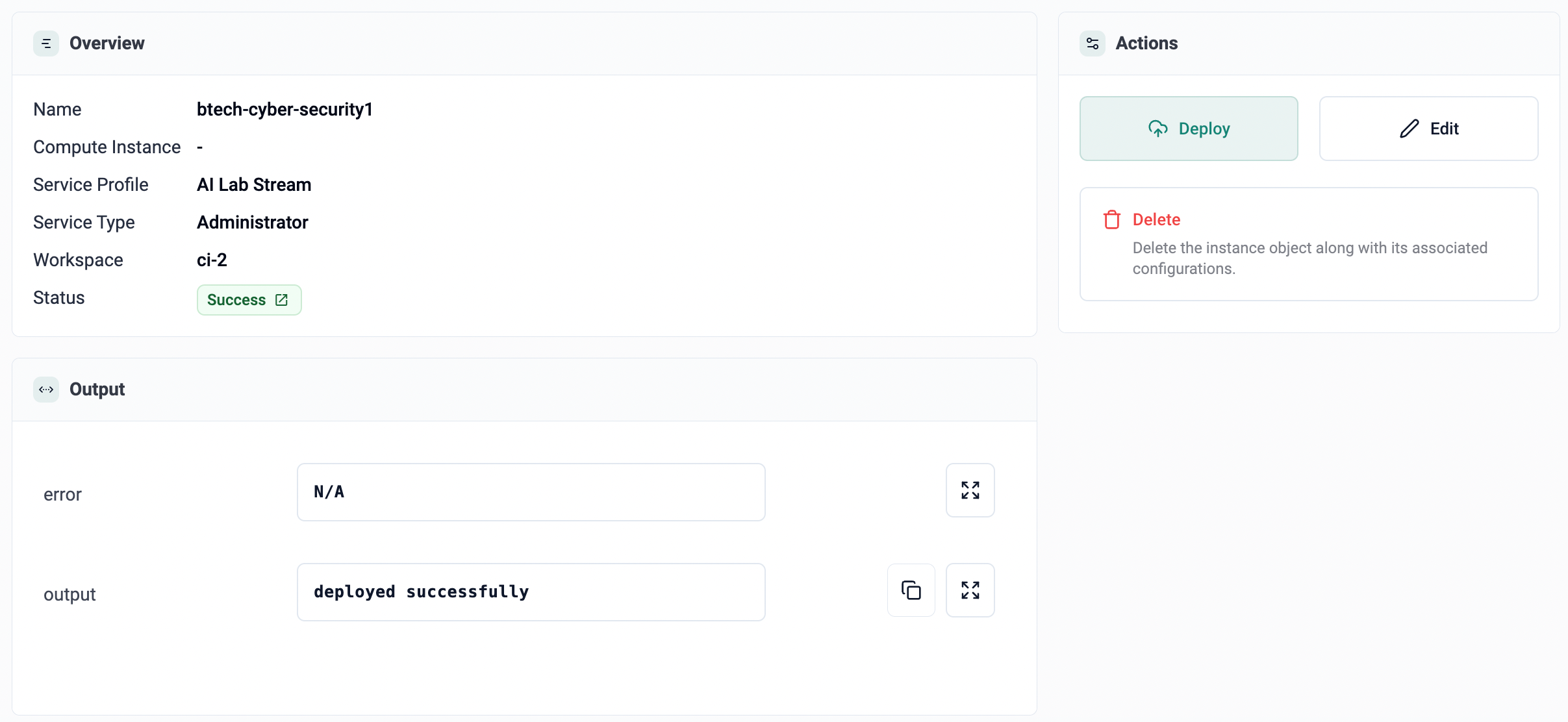Click the Delete instance option

click(1156, 219)
